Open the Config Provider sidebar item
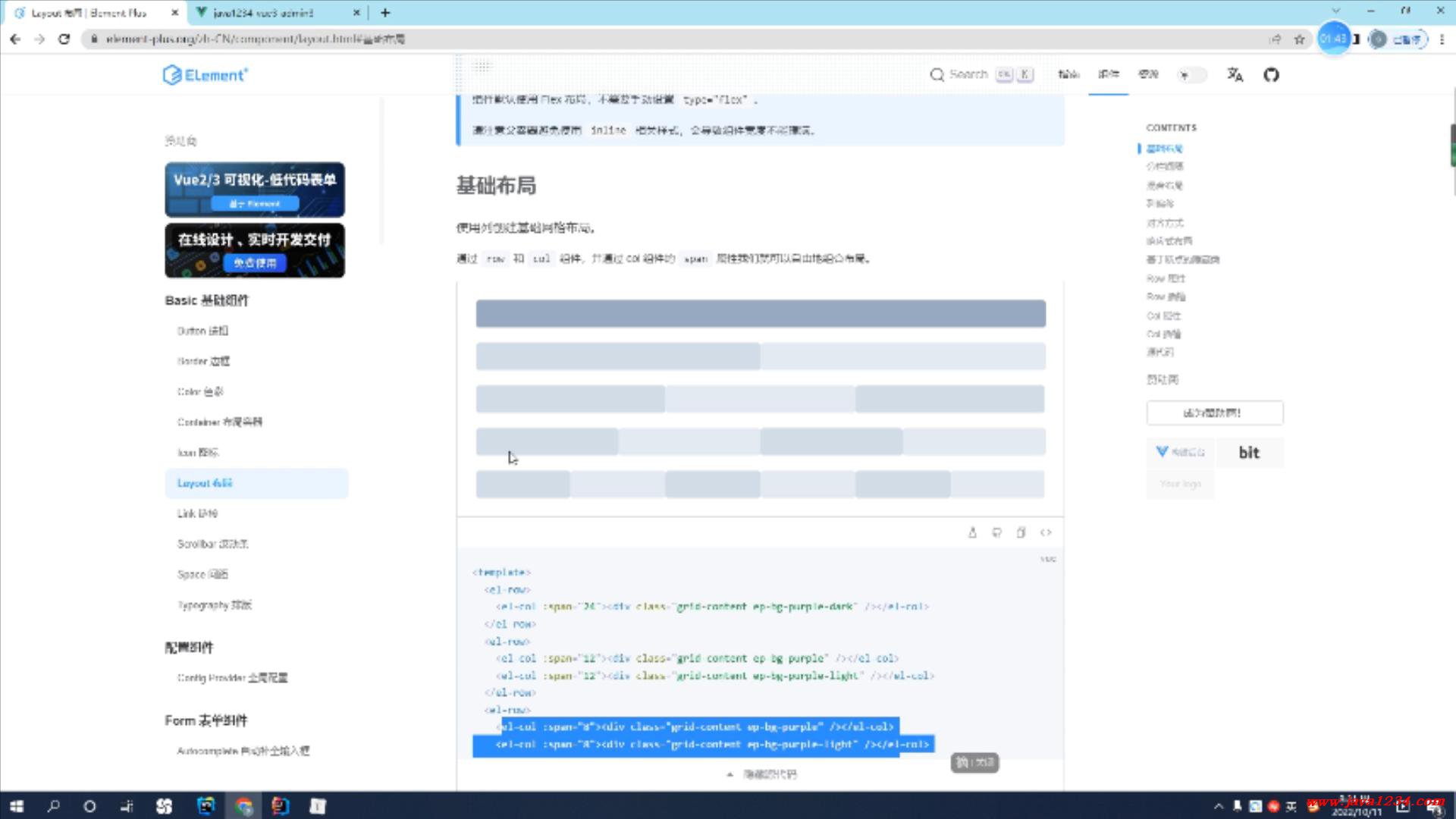This screenshot has width=1456, height=819. coord(232,678)
